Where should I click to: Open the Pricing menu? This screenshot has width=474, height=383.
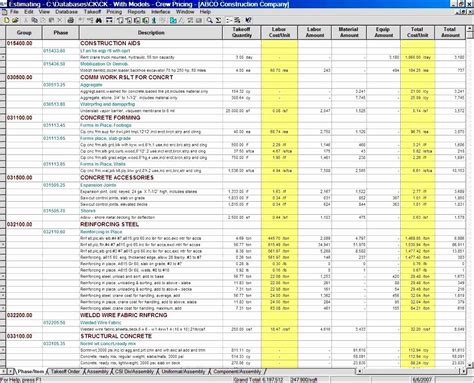click(114, 12)
